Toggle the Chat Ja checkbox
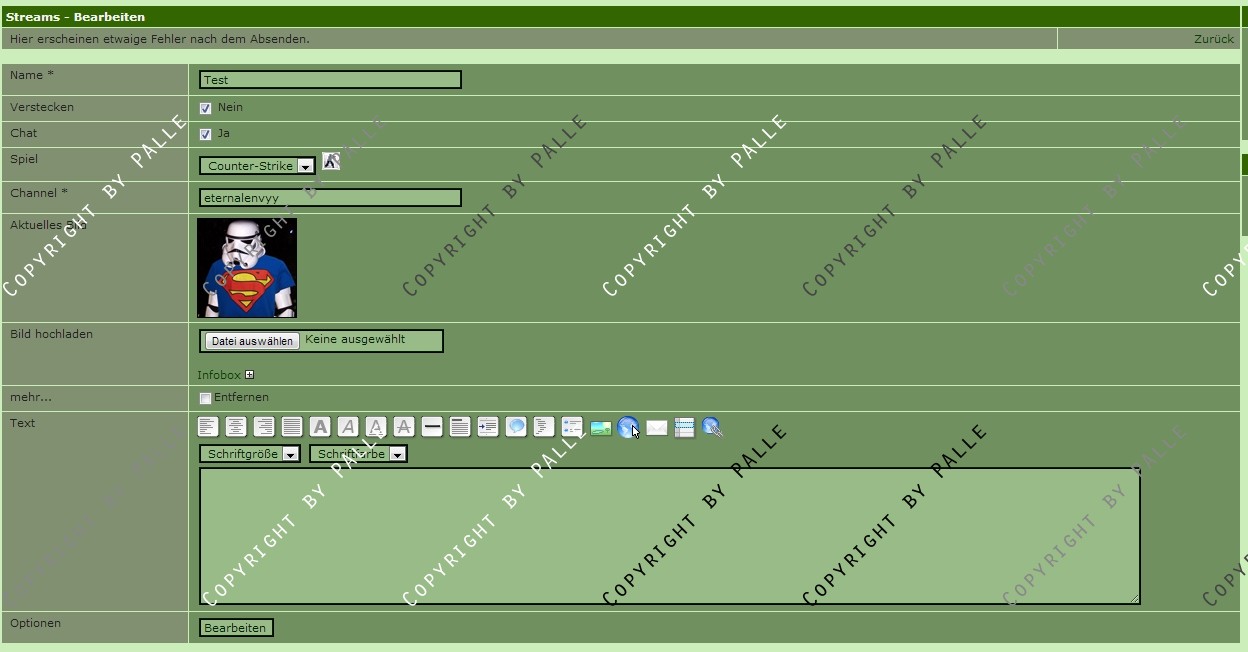 (x=205, y=134)
